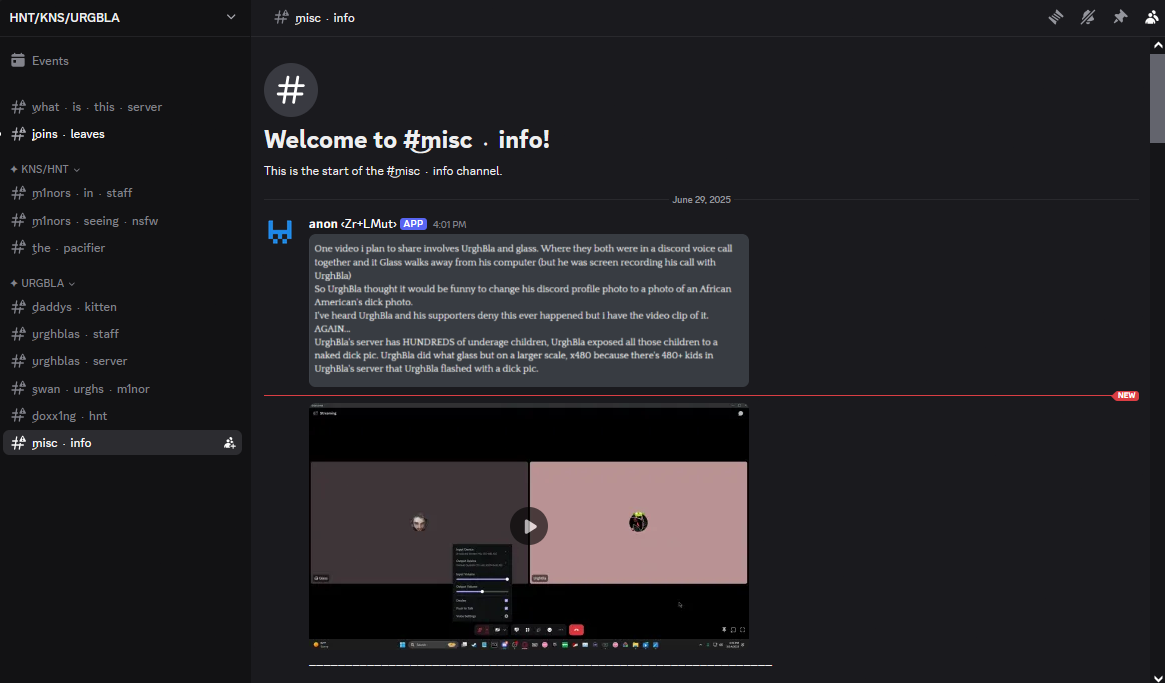1165x683 pixels.
Task: Collapse the KNS/HNT channel category
Action: pos(45,169)
